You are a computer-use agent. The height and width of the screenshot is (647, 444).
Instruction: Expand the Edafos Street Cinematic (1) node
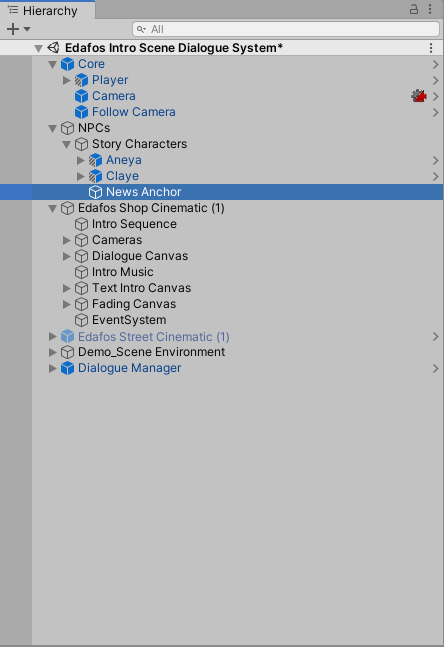[52, 336]
